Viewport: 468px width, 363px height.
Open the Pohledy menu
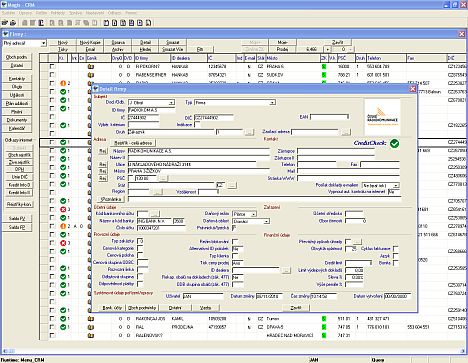[58, 13]
